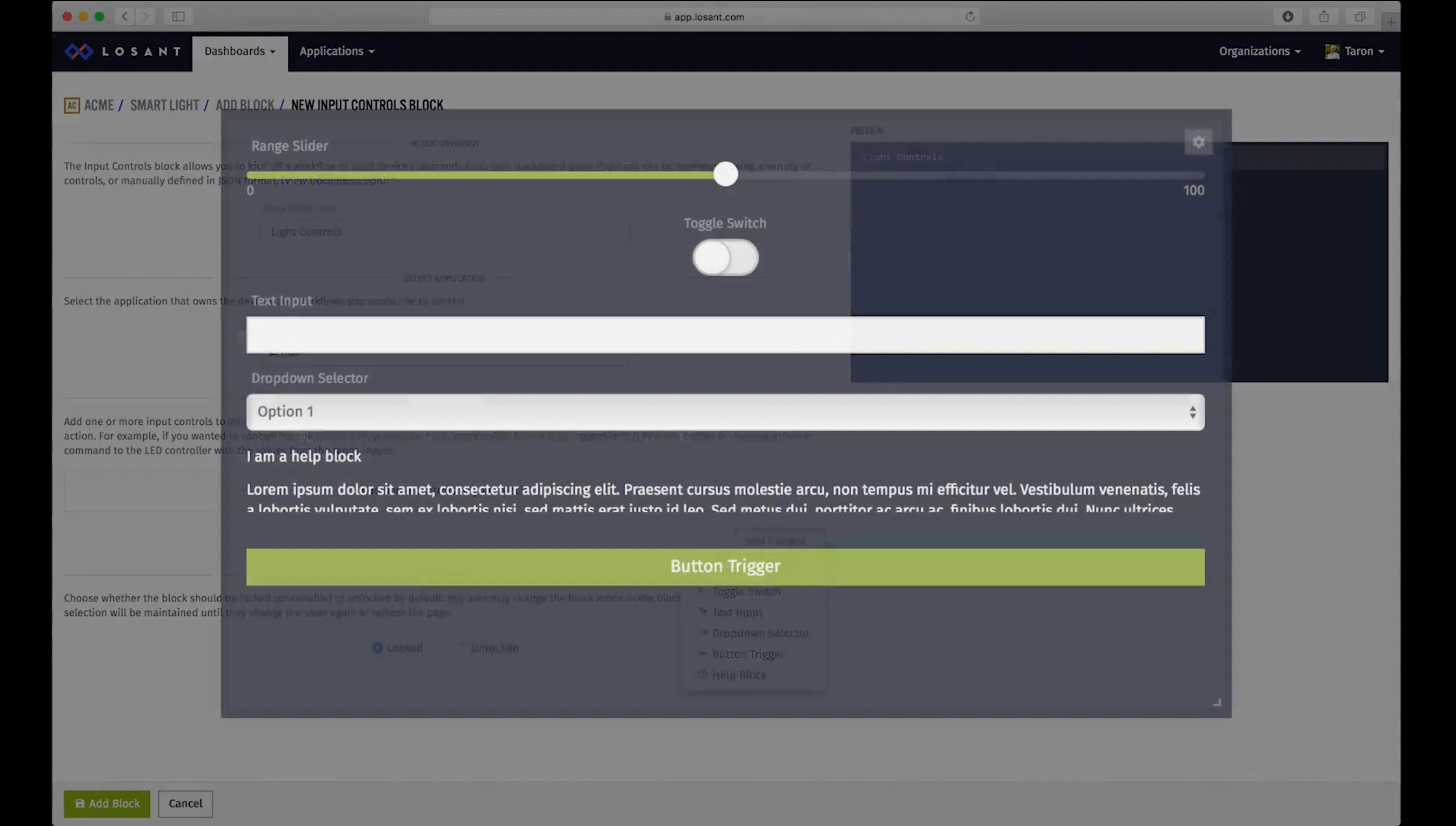Screen dimensions: 1456x826
Task: Reload the app.losant.com page
Action: click(x=970, y=16)
